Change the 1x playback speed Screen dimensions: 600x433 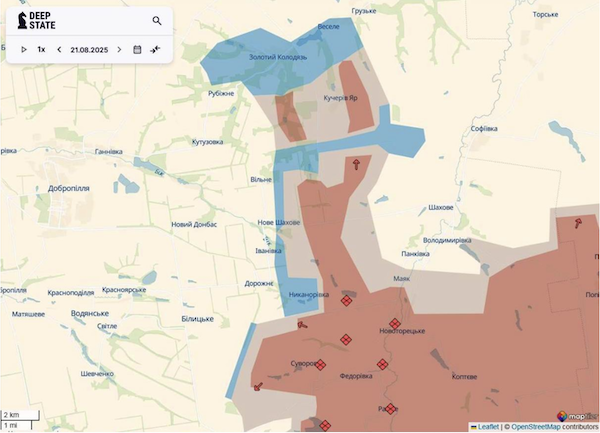point(41,49)
